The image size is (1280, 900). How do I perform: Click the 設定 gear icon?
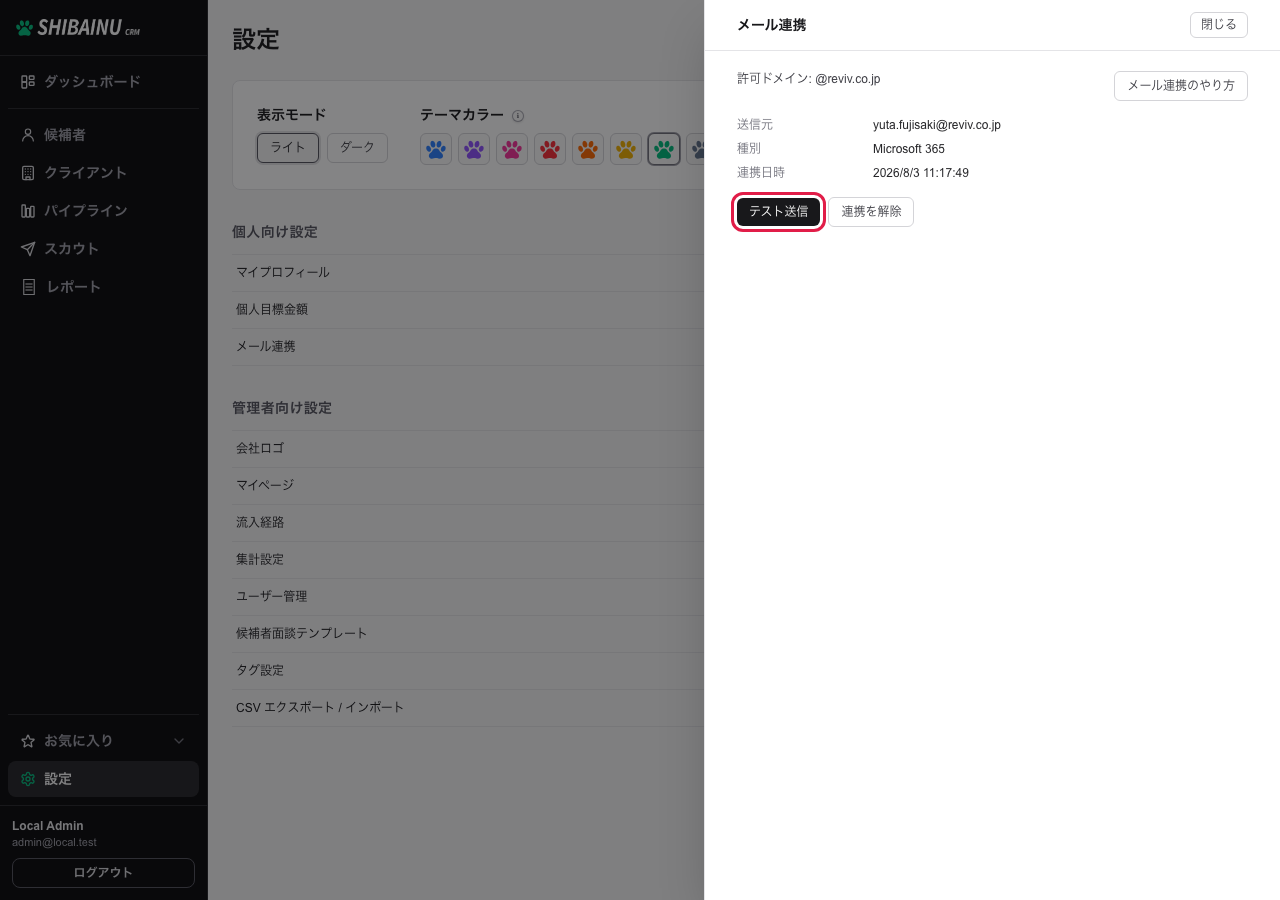pos(28,779)
